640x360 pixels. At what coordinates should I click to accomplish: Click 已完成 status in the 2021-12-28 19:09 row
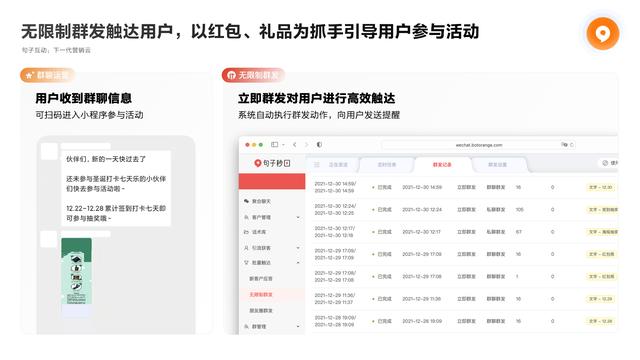pos(382,321)
